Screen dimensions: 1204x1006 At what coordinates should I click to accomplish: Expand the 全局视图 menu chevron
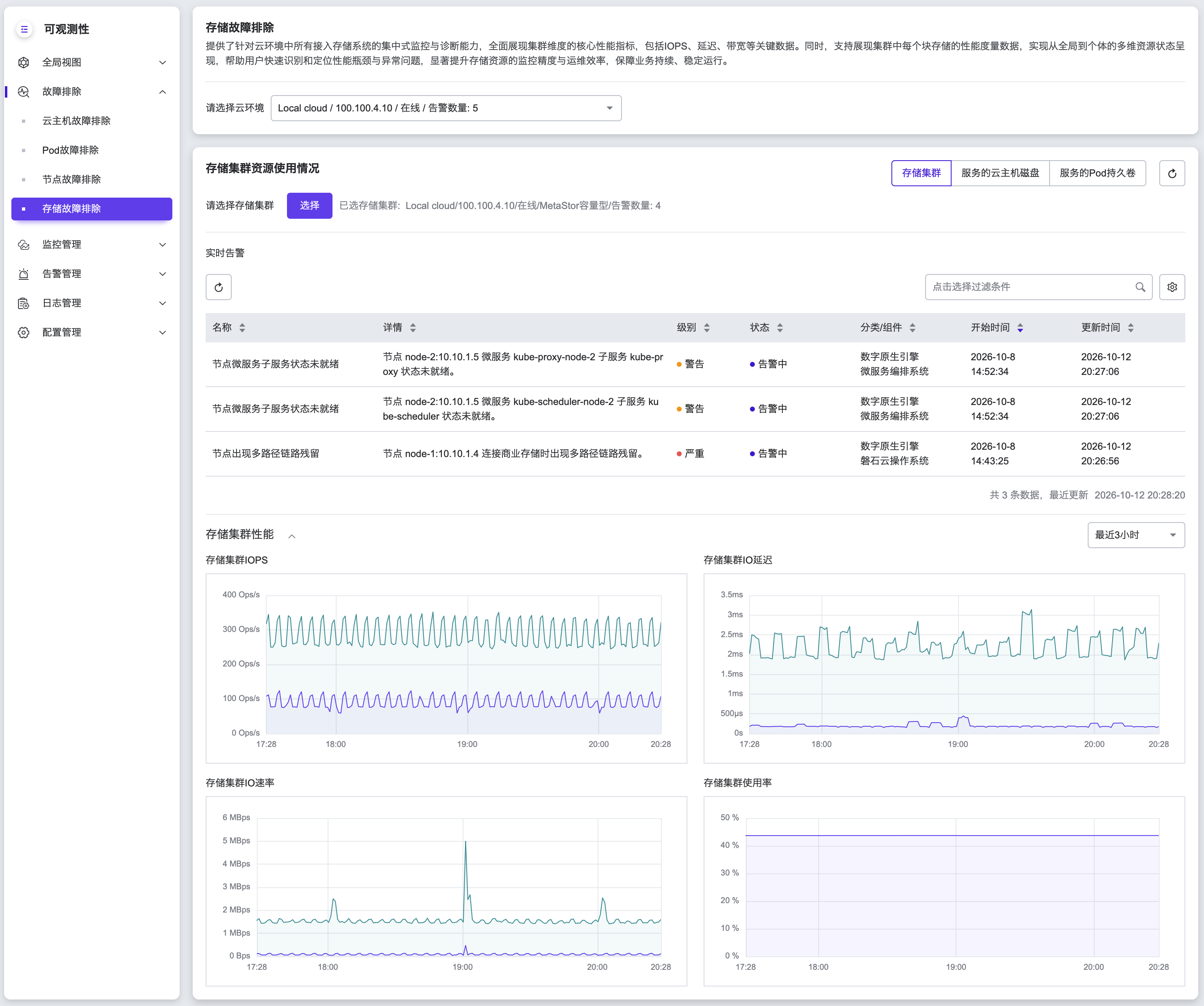pyautogui.click(x=162, y=63)
